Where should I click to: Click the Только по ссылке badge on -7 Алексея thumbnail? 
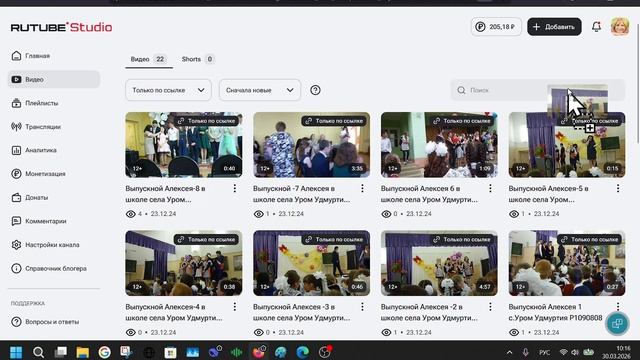(335, 121)
